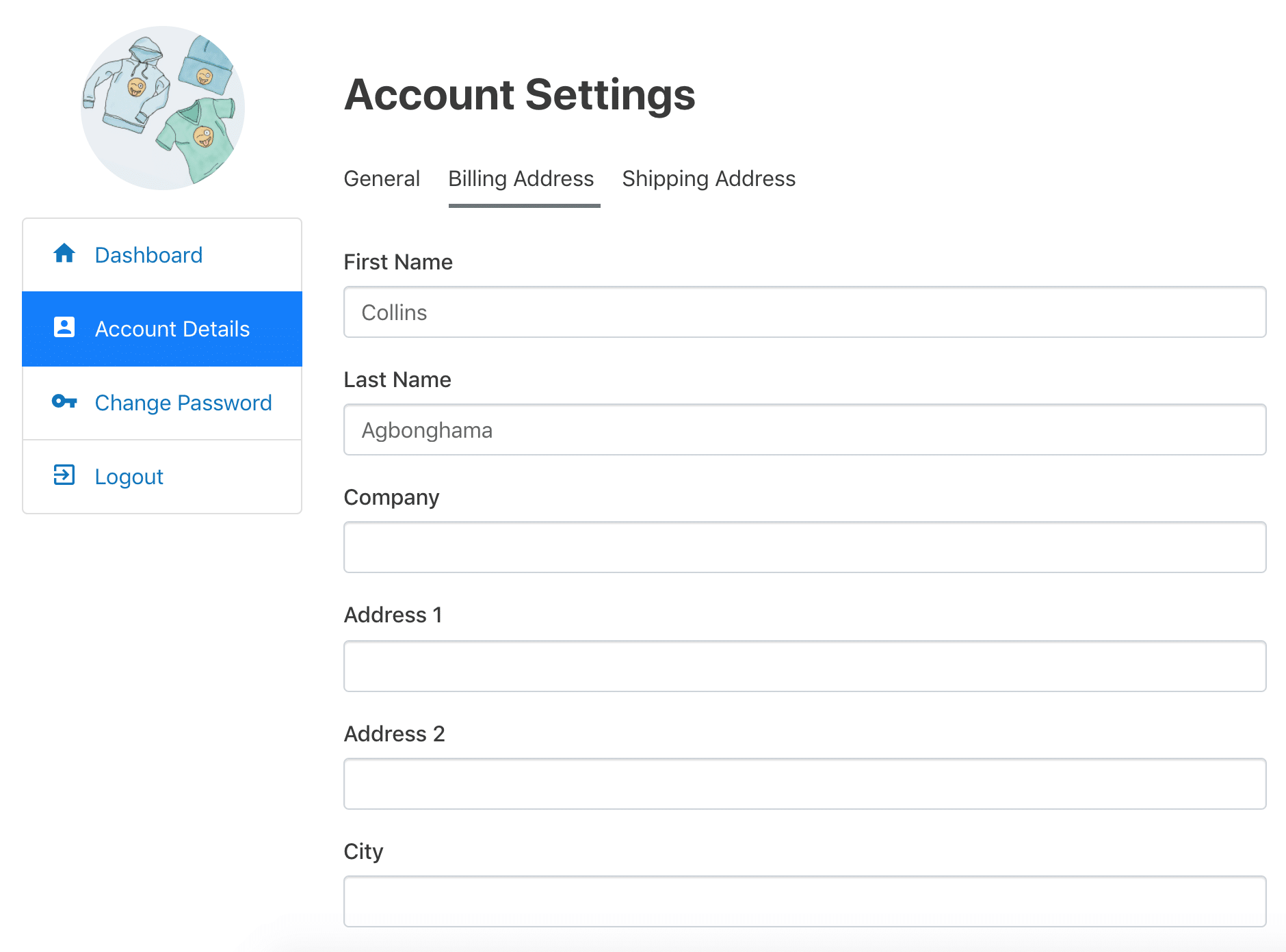Click the empty Company input
This screenshot has height=952, width=1286.
click(x=804, y=547)
